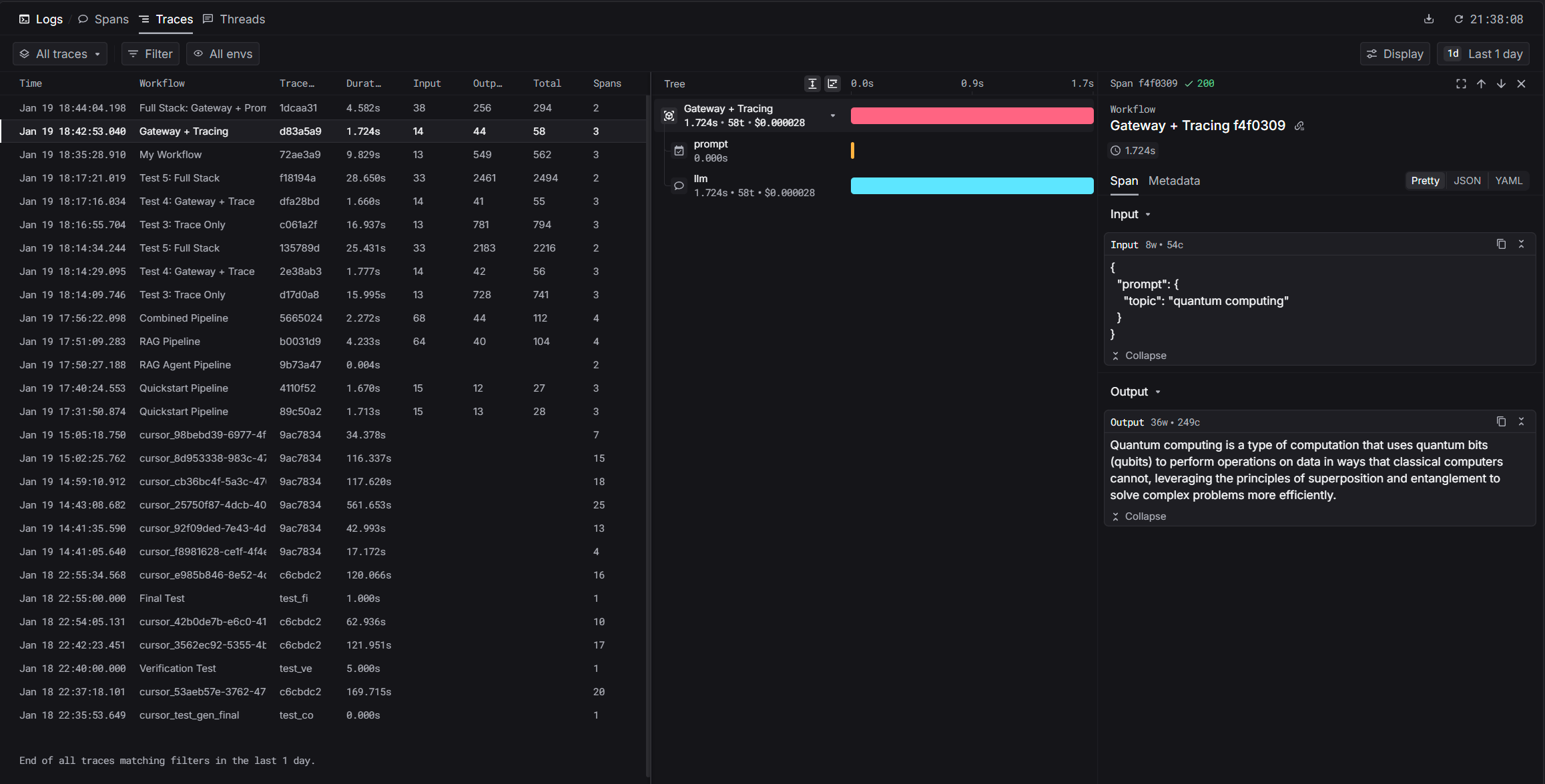Open the All traces dropdown
Image resolution: width=1545 pixels, height=784 pixels.
[60, 54]
